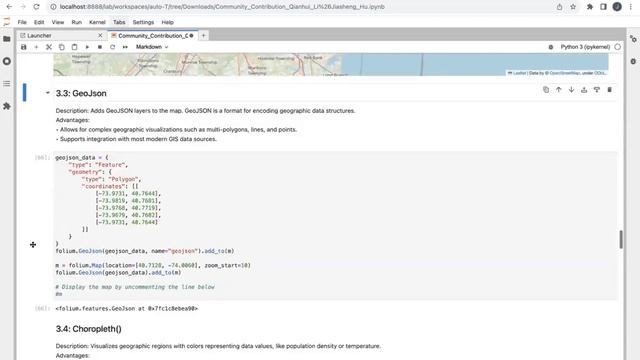
Task: Select the Community_Contribution notebook tab
Action: (152, 36)
